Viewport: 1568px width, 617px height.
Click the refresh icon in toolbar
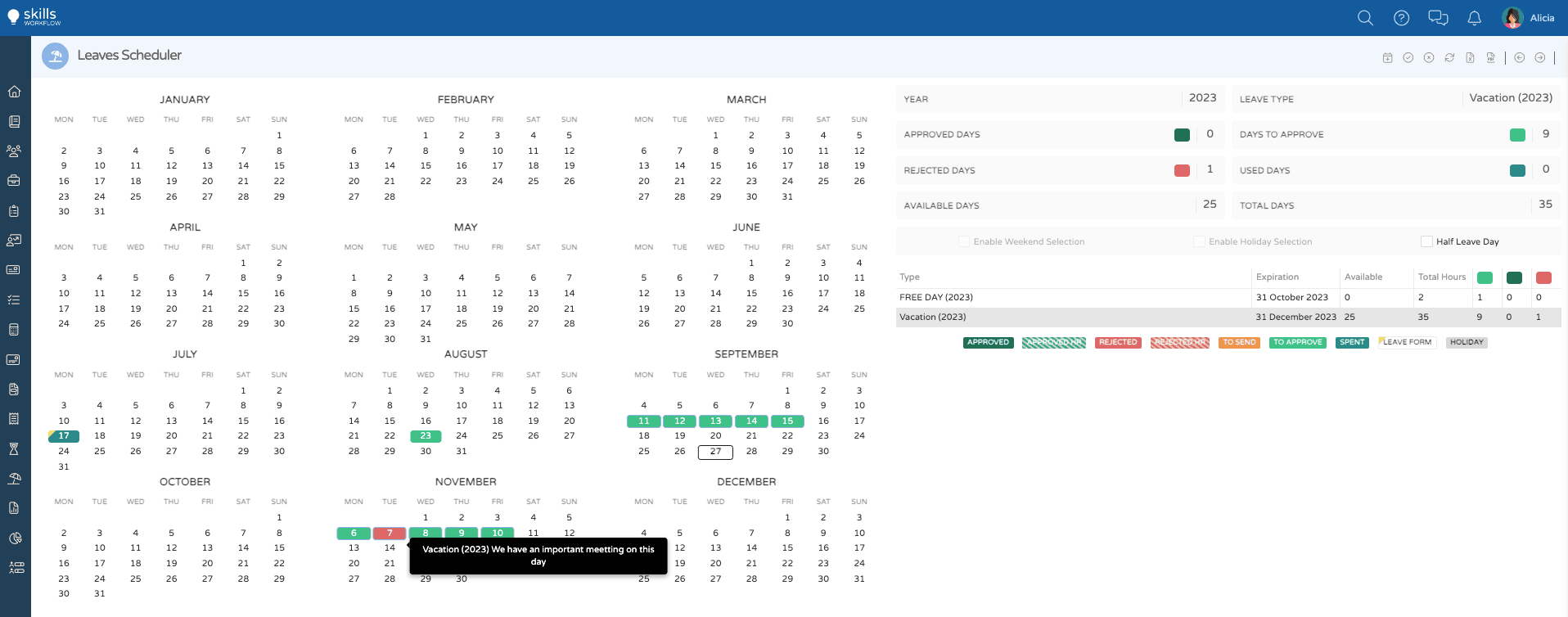click(x=1449, y=58)
